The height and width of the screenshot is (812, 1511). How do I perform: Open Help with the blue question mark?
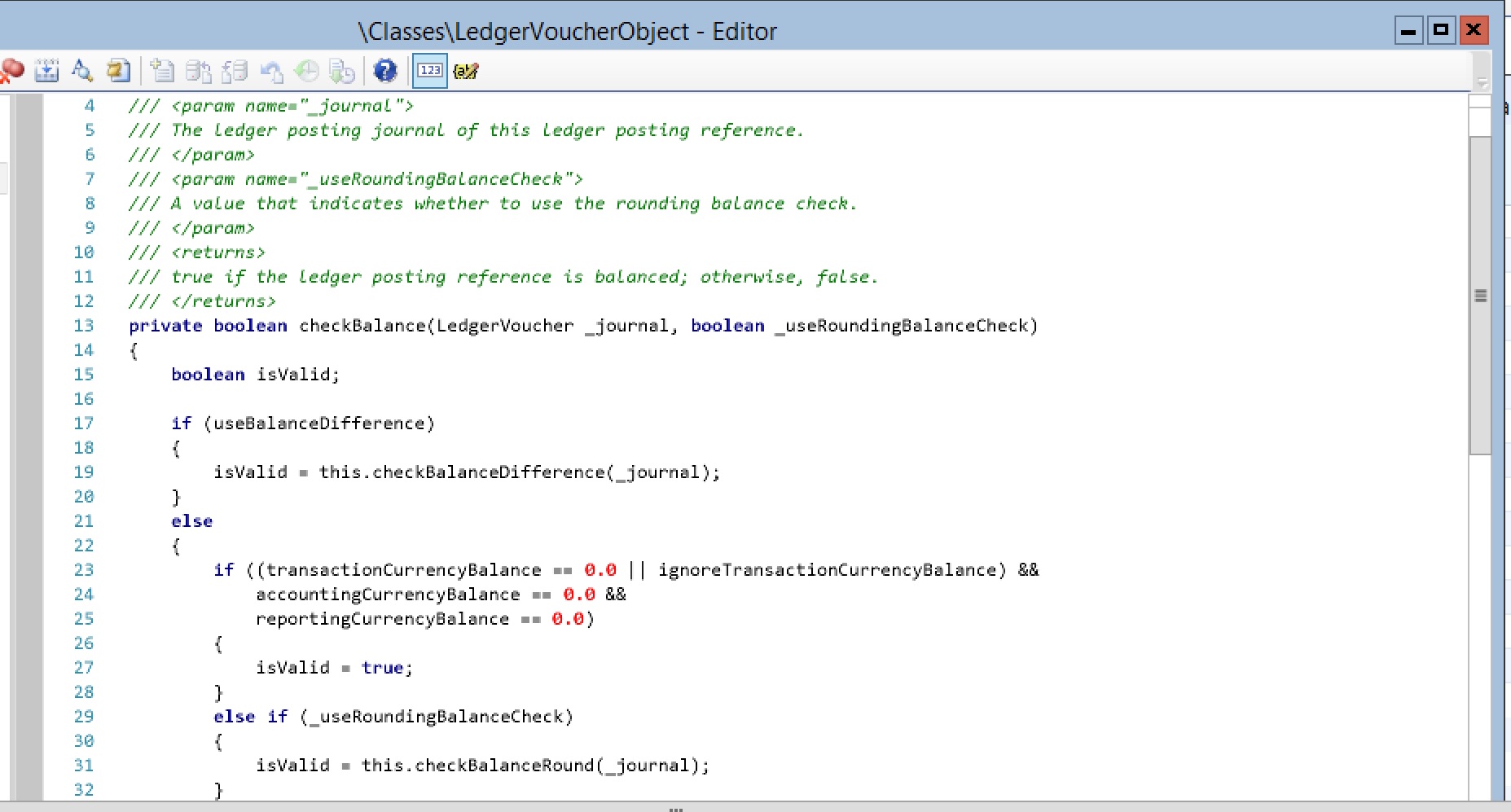(x=384, y=71)
